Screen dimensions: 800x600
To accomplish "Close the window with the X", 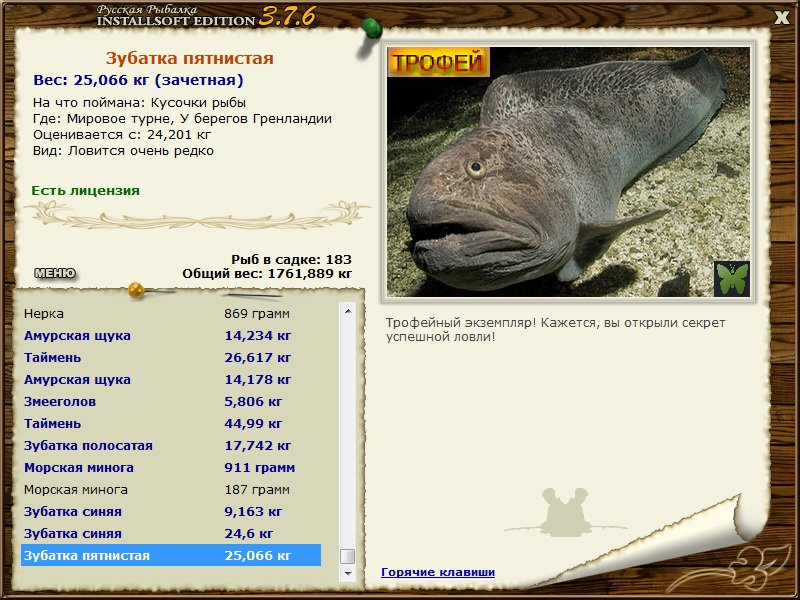I will [782, 18].
